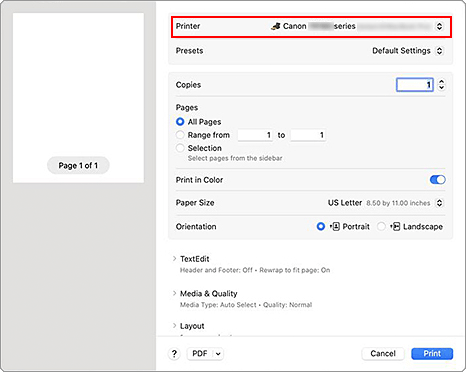Click the '8.50 by 11.00 inches' size text
The image size is (466, 372).
click(398, 203)
